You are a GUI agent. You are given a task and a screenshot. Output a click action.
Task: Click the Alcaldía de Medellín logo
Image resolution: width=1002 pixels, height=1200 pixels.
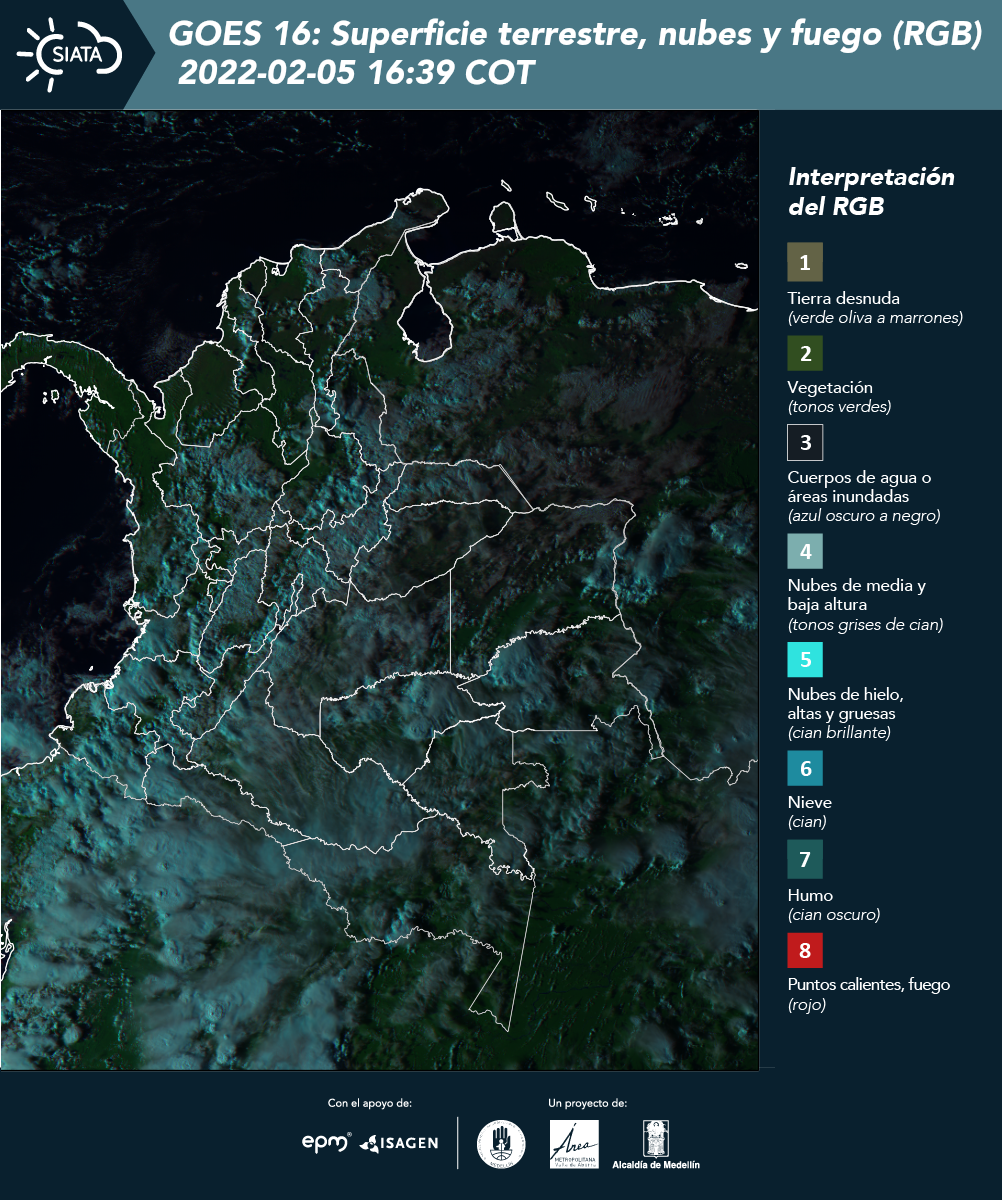click(656, 1144)
